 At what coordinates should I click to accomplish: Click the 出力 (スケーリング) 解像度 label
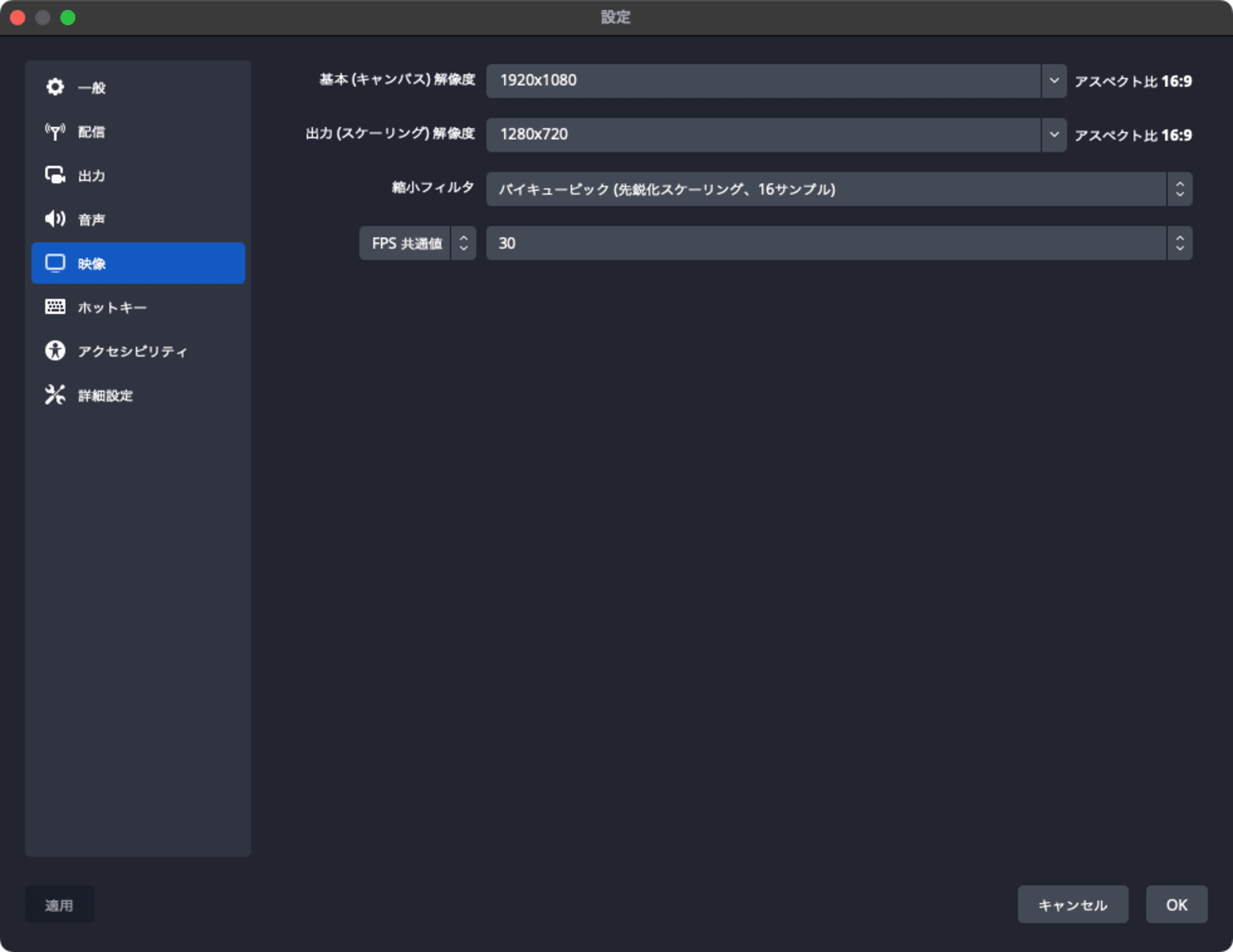pos(390,134)
